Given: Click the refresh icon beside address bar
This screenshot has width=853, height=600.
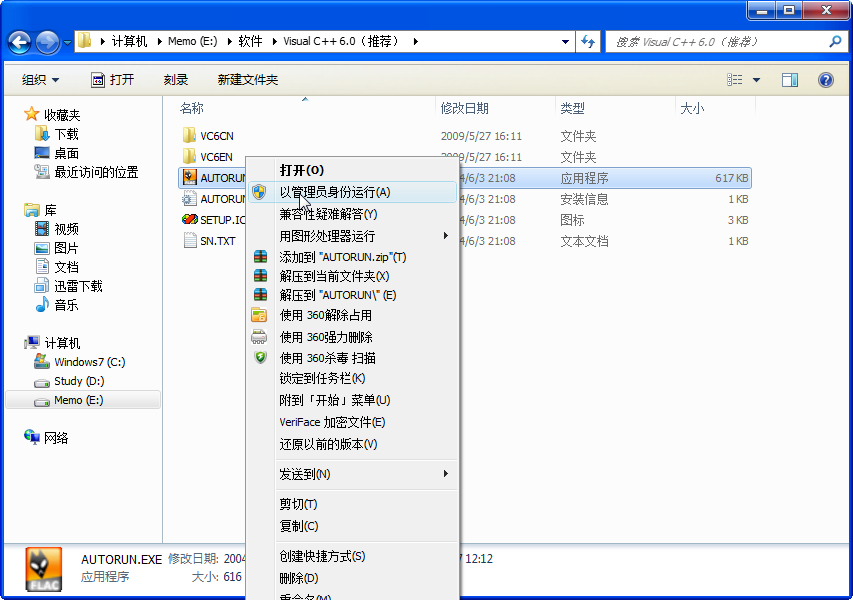Looking at the screenshot, I should point(588,41).
